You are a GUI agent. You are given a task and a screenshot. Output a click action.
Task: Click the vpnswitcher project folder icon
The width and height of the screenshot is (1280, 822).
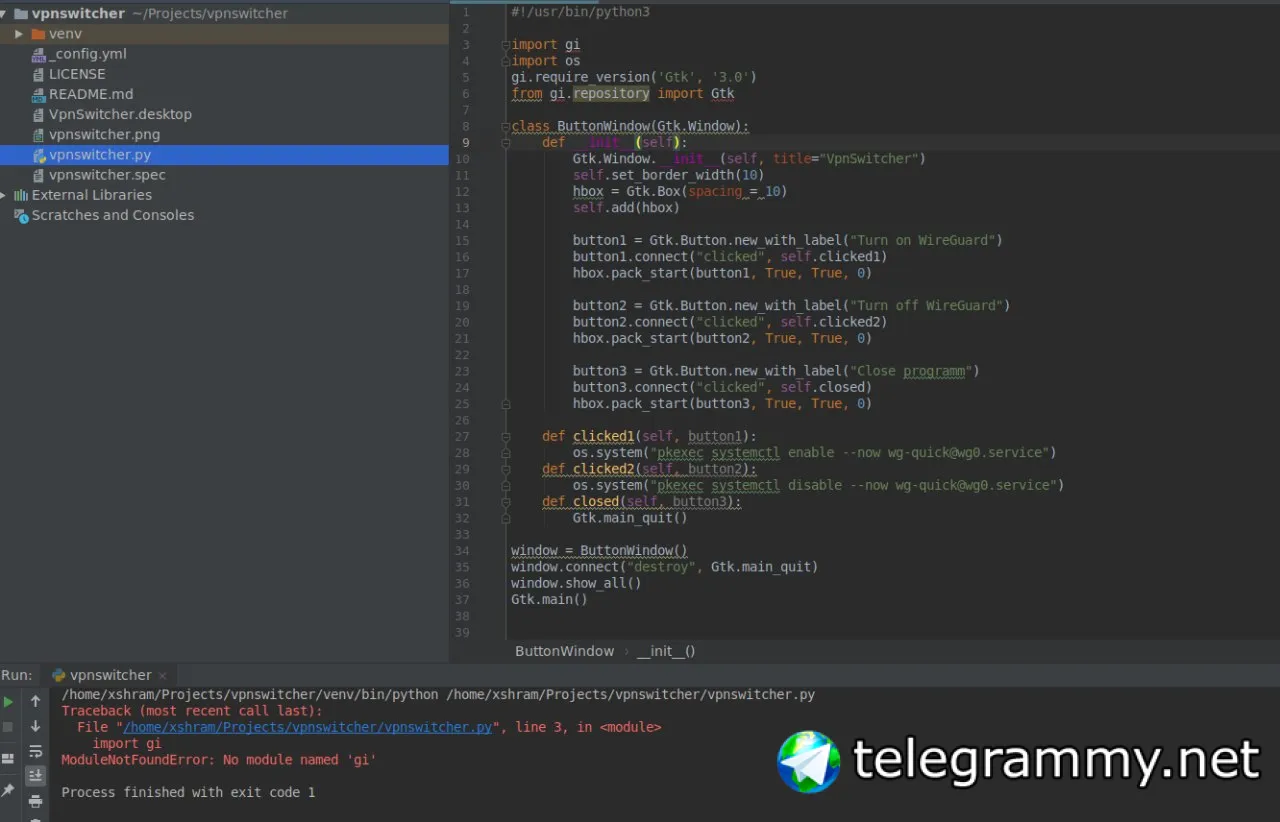click(21, 14)
